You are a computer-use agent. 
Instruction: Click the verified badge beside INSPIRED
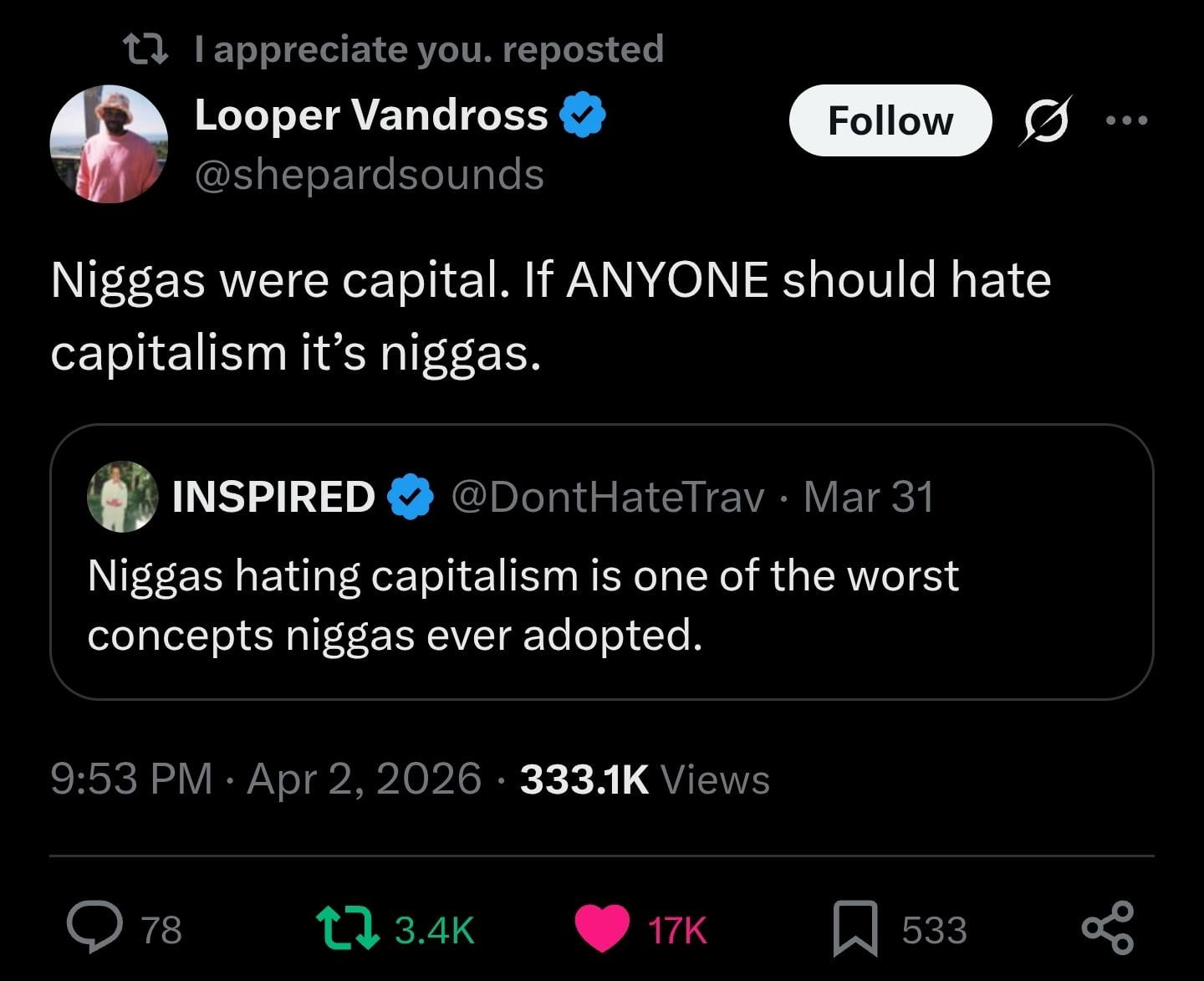coord(410,497)
